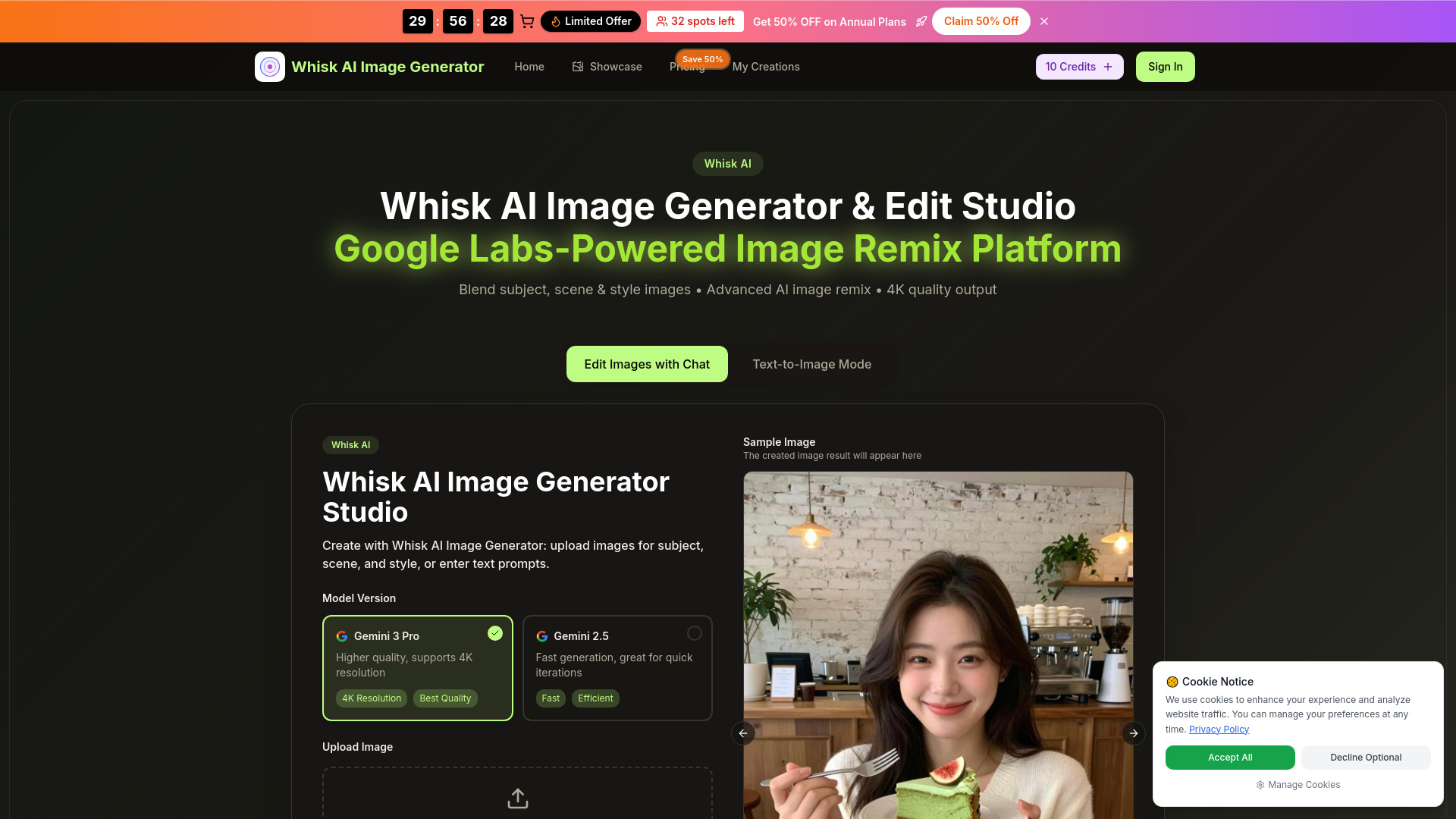Viewport: 1456px width, 819px height.
Task: Click the rocket icon next to Claim 50% Off
Action: [x=921, y=21]
